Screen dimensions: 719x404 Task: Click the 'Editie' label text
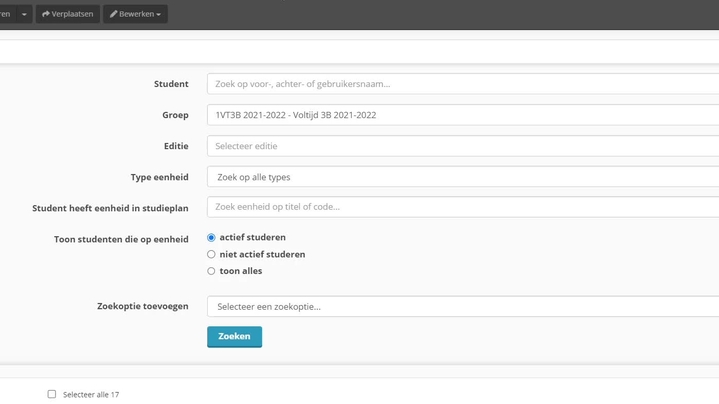(176, 146)
